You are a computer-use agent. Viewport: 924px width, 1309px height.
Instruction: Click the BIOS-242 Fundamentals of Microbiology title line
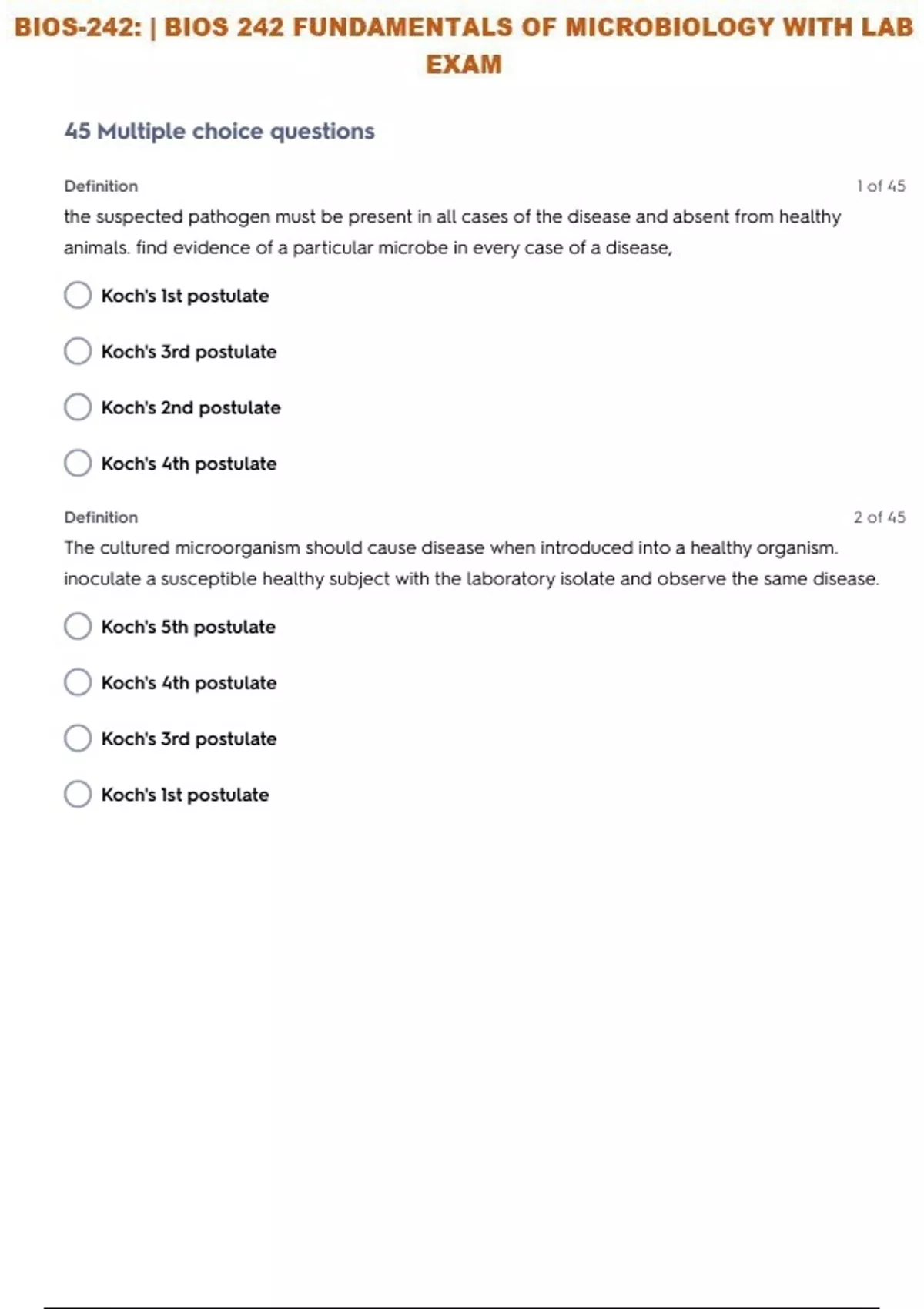pyautogui.click(x=464, y=28)
